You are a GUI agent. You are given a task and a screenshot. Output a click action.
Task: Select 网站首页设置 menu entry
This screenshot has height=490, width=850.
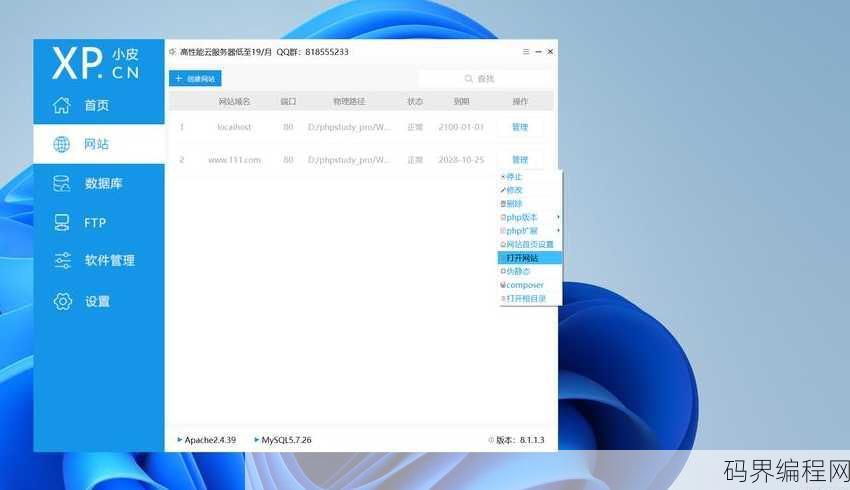pyautogui.click(x=530, y=244)
